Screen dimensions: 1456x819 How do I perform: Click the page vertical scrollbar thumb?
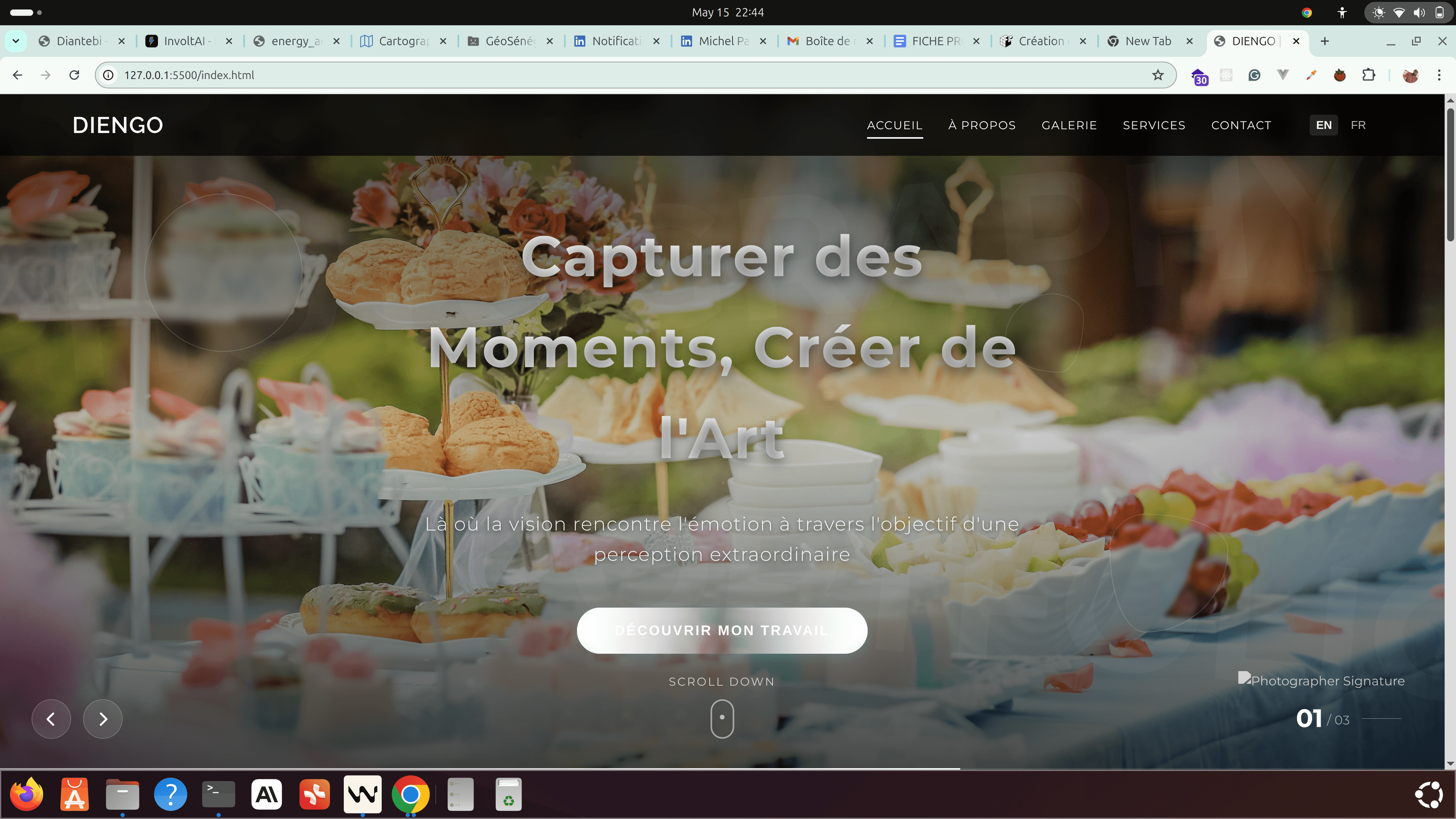(x=1450, y=175)
